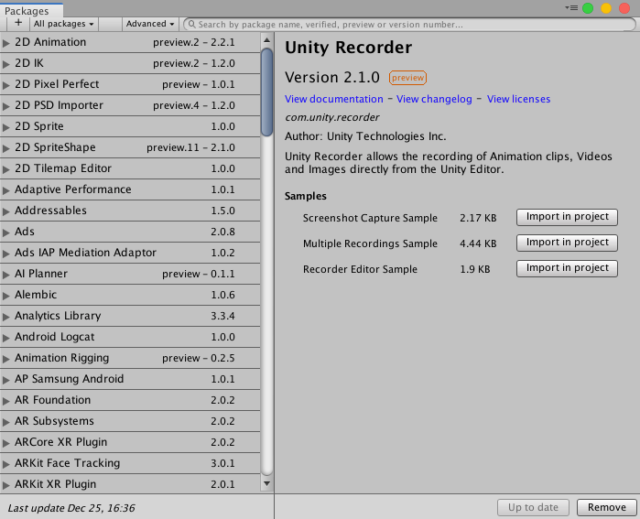Expand the 2D SpriteShape package
This screenshot has height=519, width=640.
click(6, 148)
